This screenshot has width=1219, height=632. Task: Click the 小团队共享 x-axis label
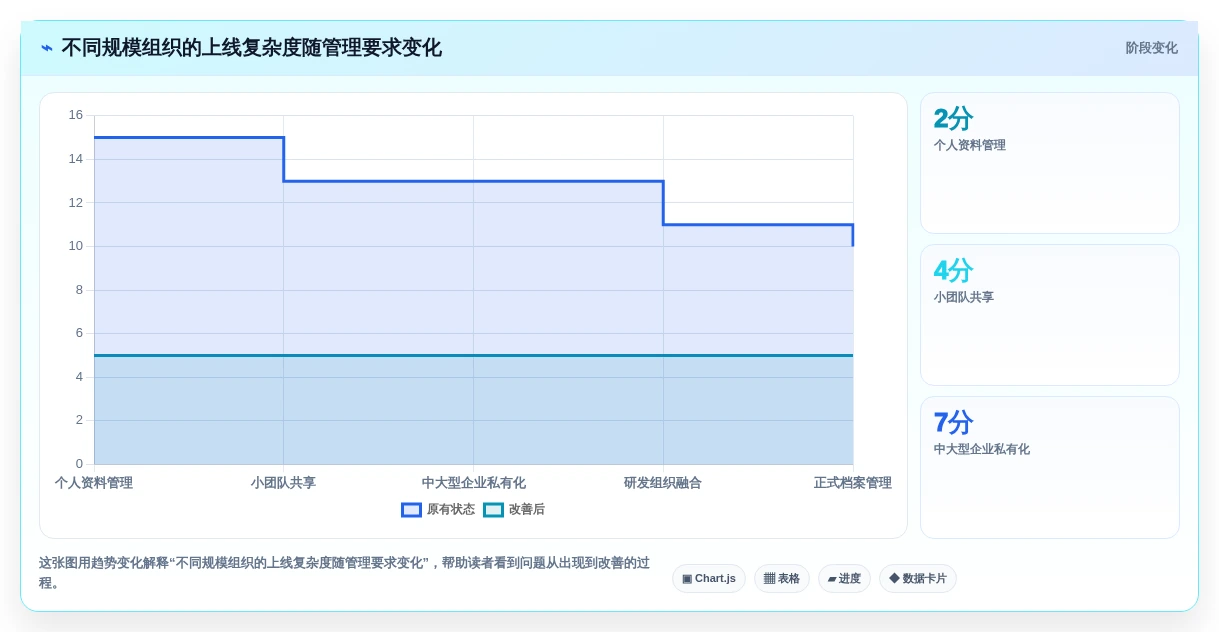coord(283,483)
